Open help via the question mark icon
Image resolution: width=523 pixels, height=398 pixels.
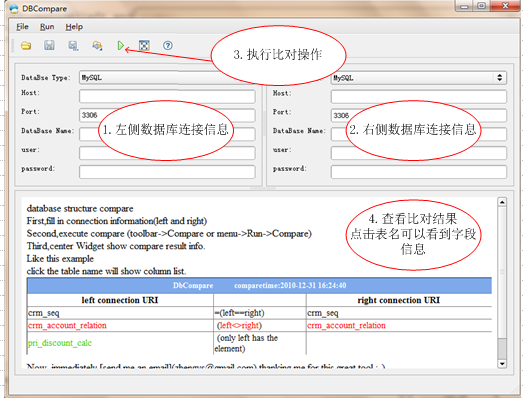click(x=168, y=45)
